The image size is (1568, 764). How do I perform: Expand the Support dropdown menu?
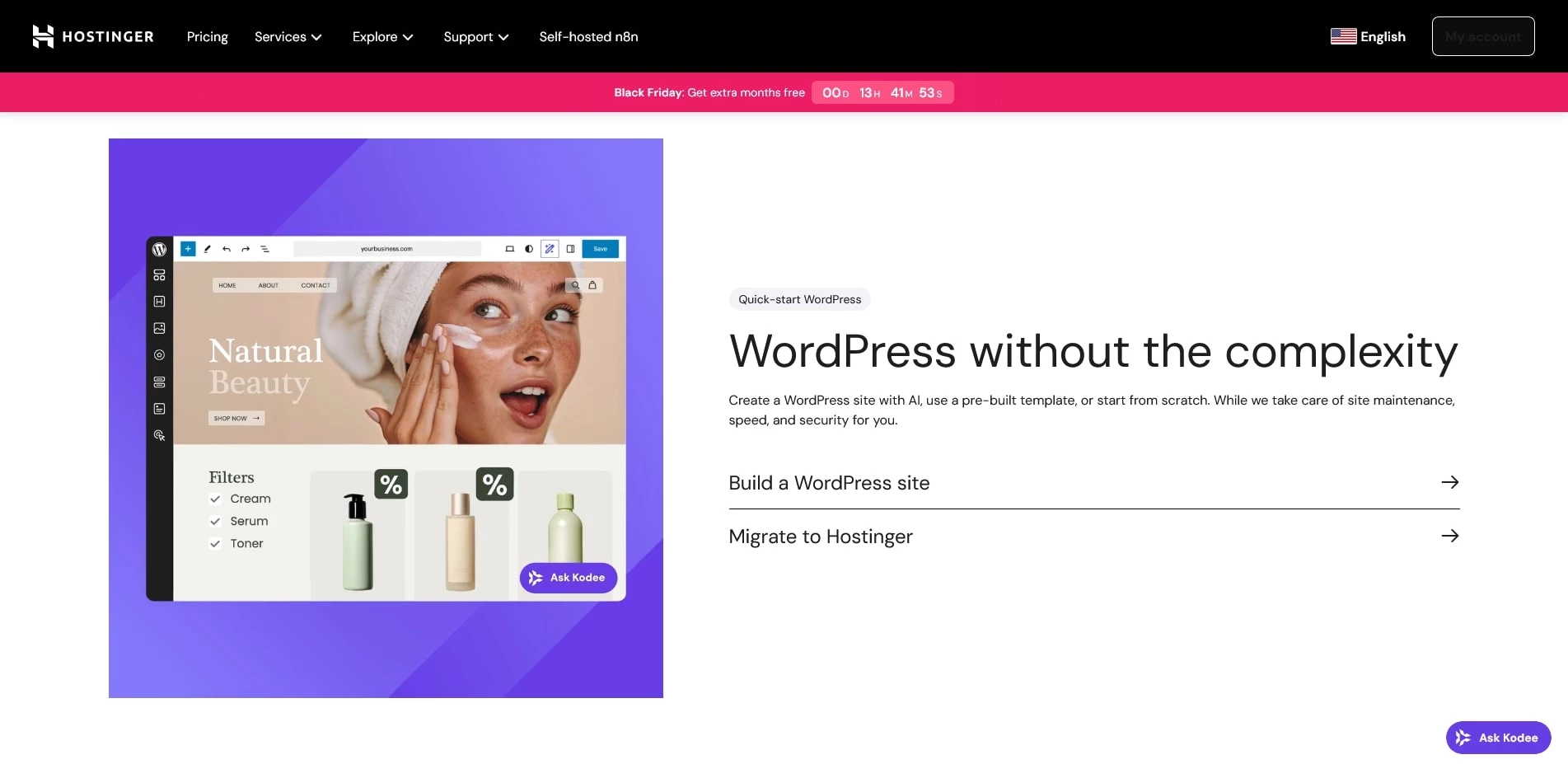[x=475, y=36]
